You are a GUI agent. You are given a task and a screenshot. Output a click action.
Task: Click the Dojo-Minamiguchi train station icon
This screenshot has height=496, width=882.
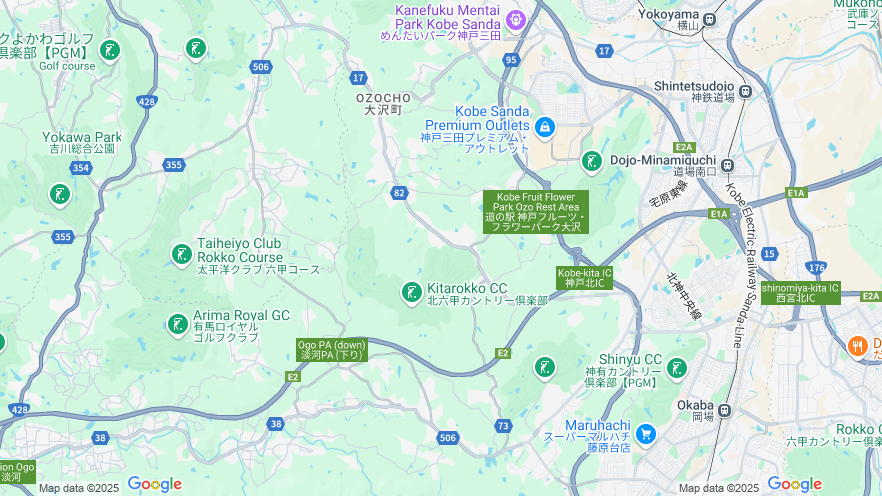click(727, 166)
